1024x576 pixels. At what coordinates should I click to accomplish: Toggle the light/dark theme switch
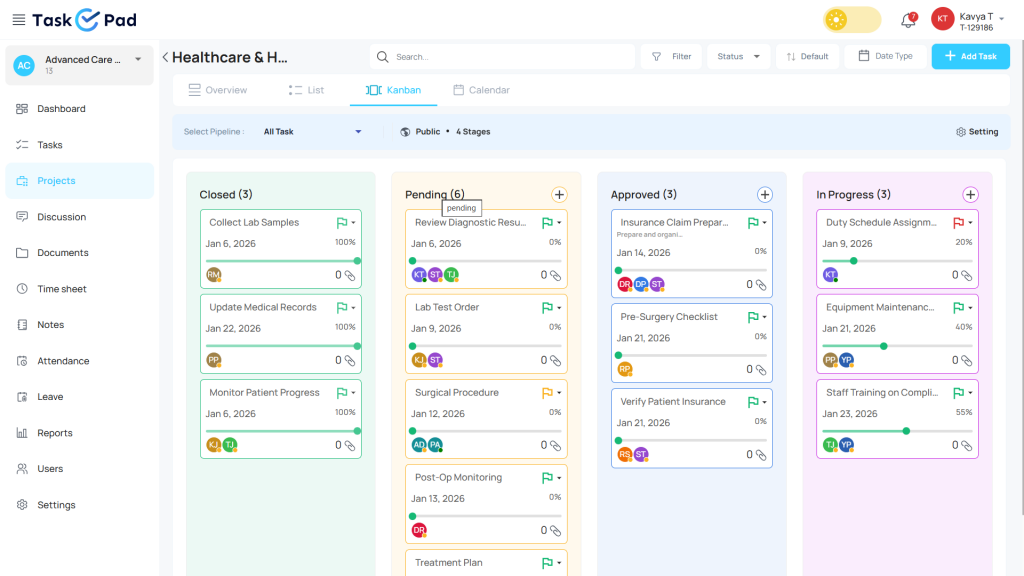point(852,20)
